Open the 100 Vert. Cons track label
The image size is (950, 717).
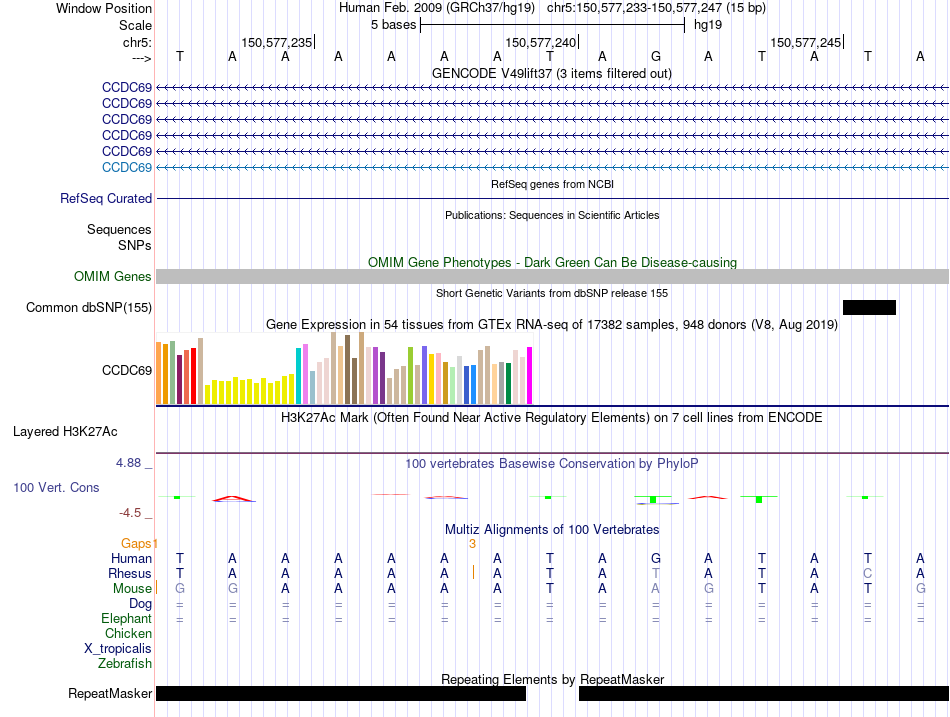pyautogui.click(x=56, y=487)
